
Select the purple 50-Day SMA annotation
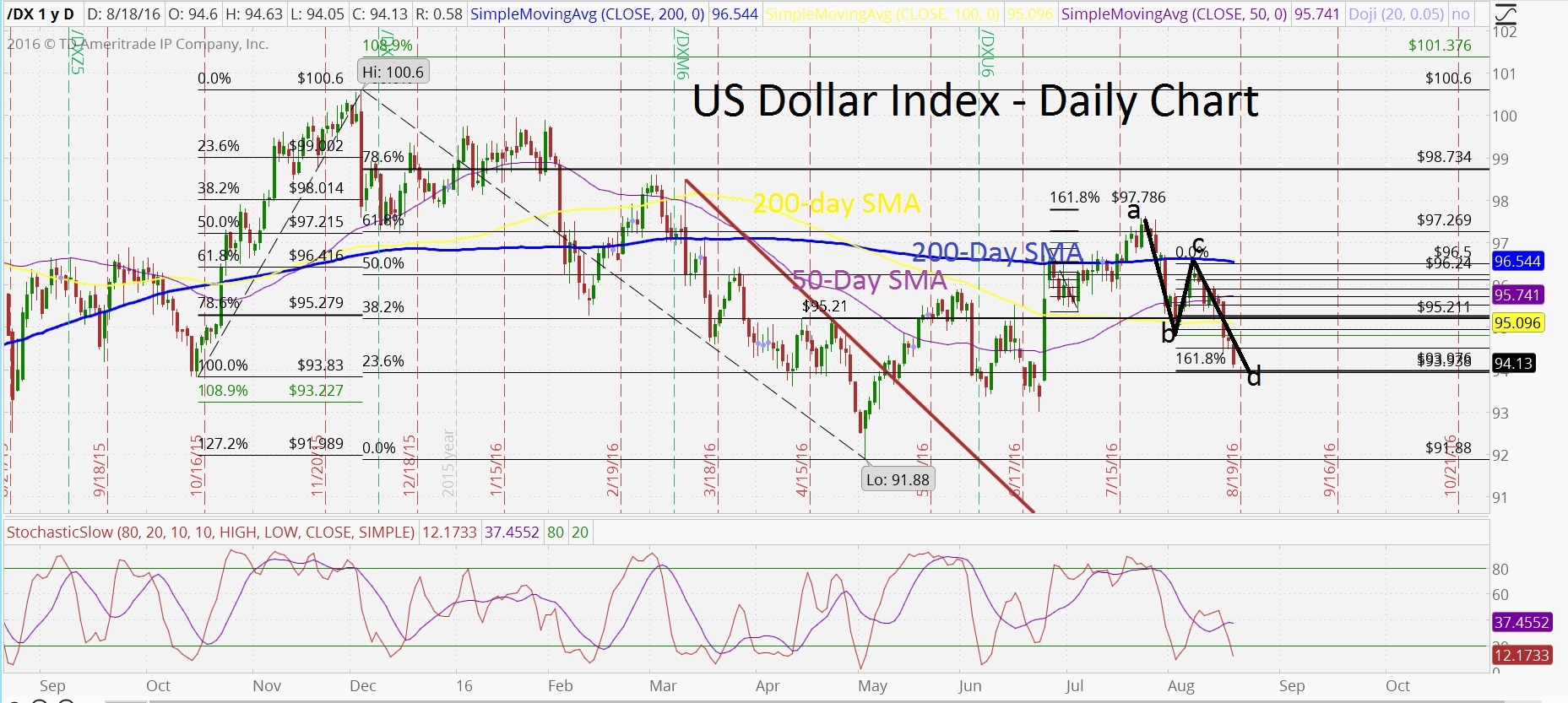869,280
